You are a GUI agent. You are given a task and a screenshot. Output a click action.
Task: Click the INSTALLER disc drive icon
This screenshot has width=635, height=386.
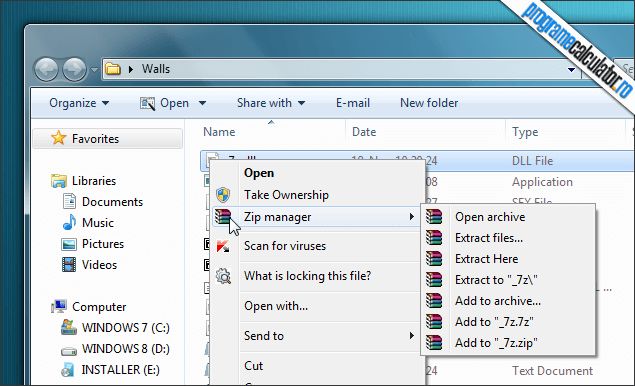[68, 370]
